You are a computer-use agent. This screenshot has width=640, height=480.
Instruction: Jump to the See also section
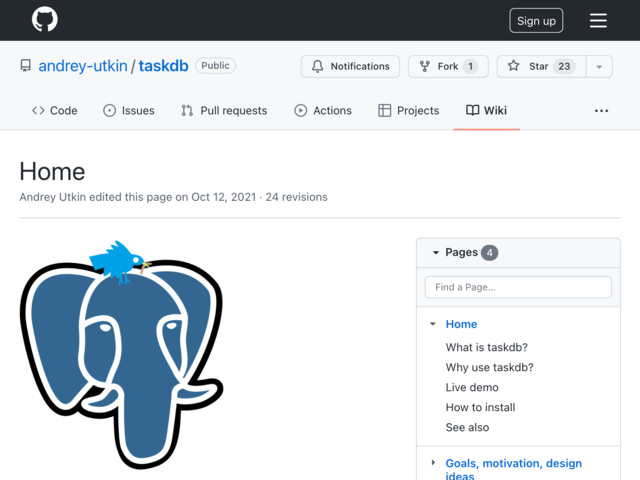467,427
